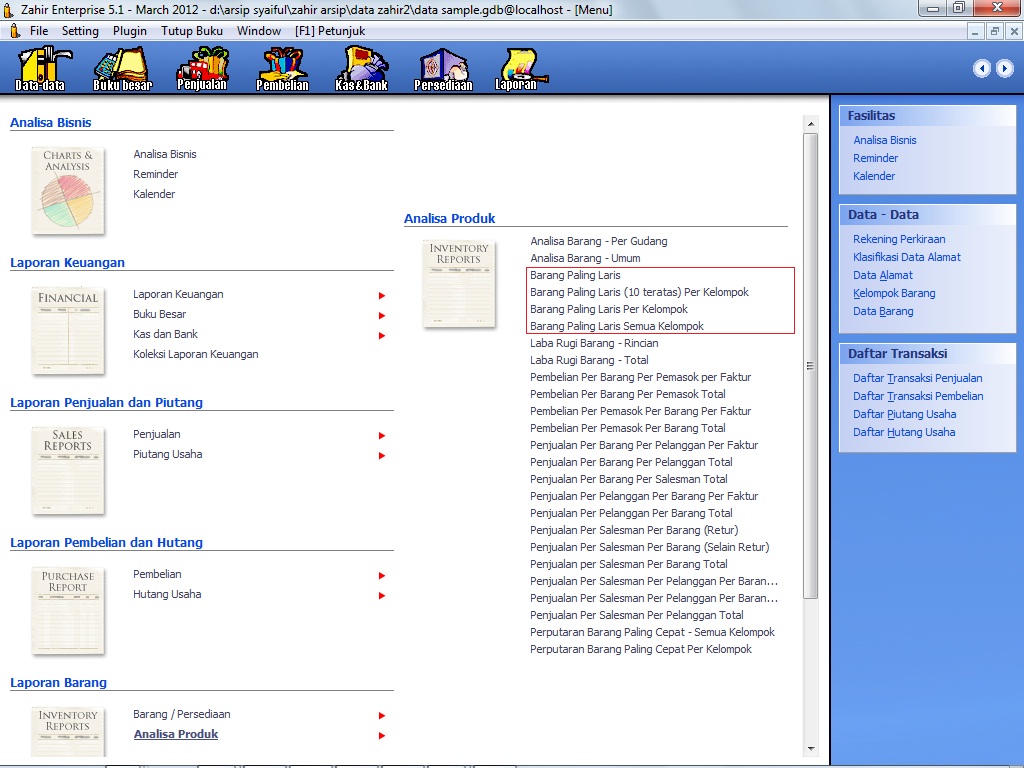Click the Persediaan toolbar icon
The height and width of the screenshot is (768, 1024).
(443, 68)
